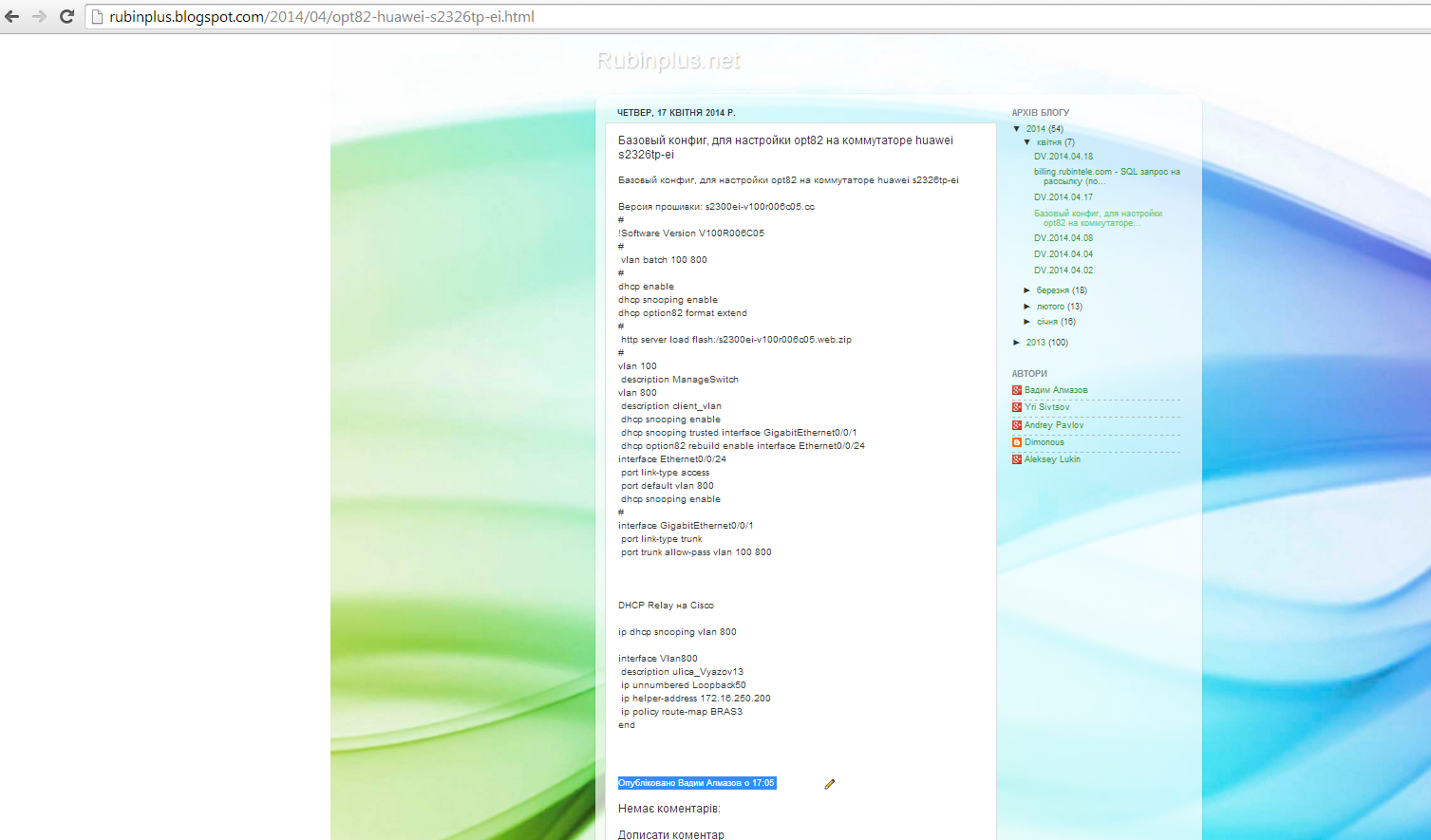Screen dimensions: 1431x840
Task: Click Google+ icon beside Yri Sivtsov
Action: pyautogui.click(x=1017, y=407)
